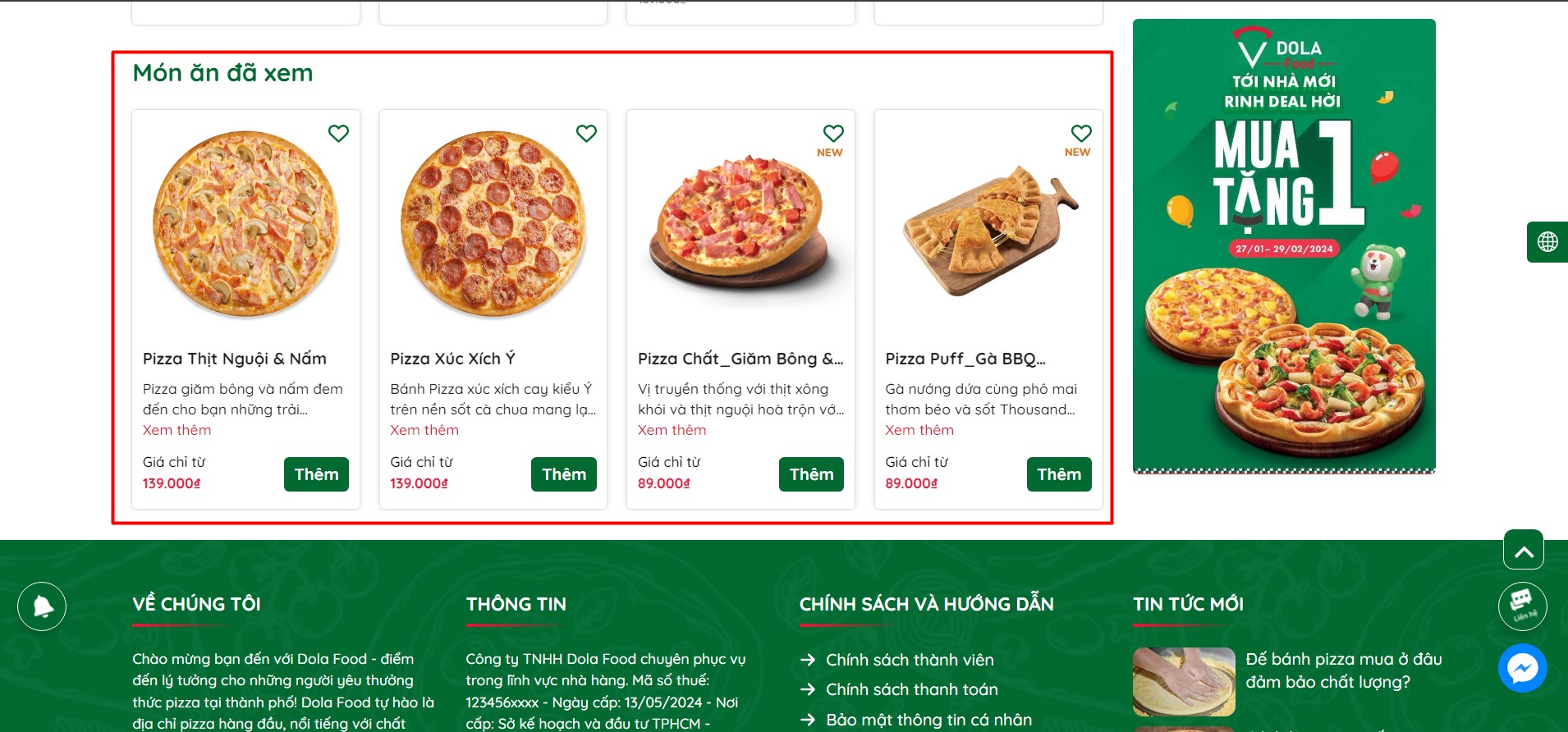
Task: Open arrow link Chính sách thành viên
Action: (x=897, y=660)
